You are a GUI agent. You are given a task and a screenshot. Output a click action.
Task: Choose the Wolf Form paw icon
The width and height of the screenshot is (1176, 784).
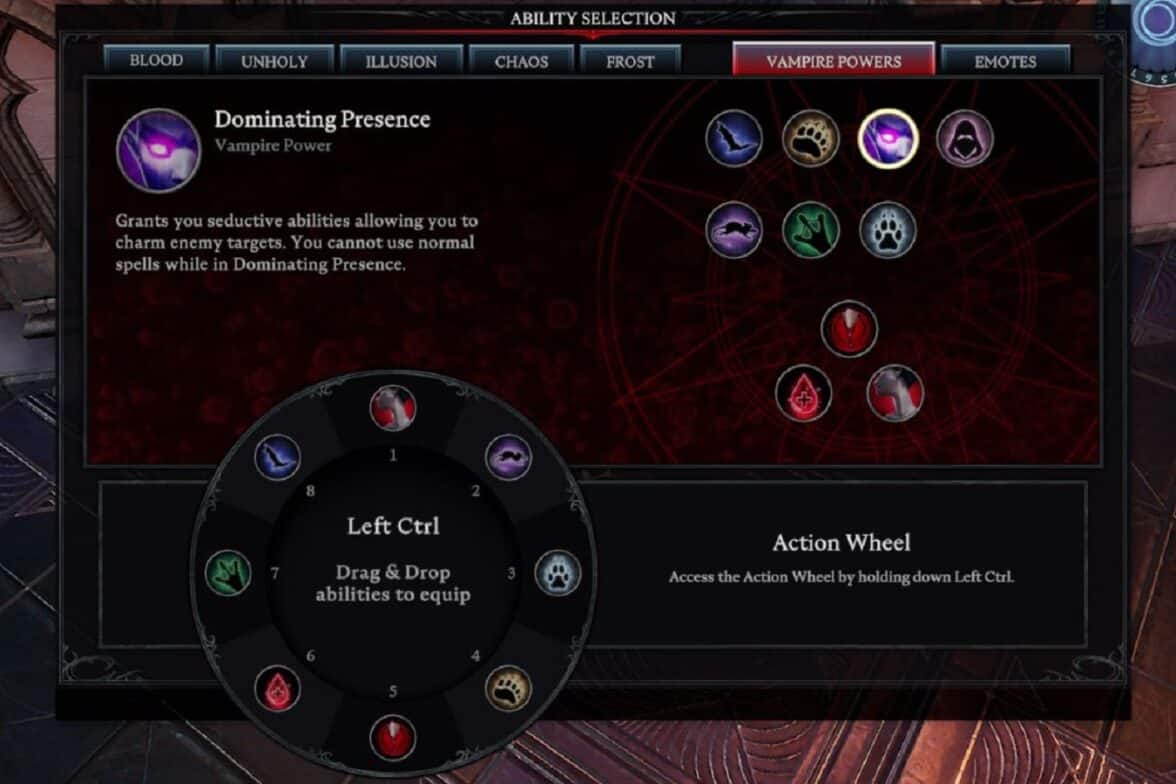[887, 230]
